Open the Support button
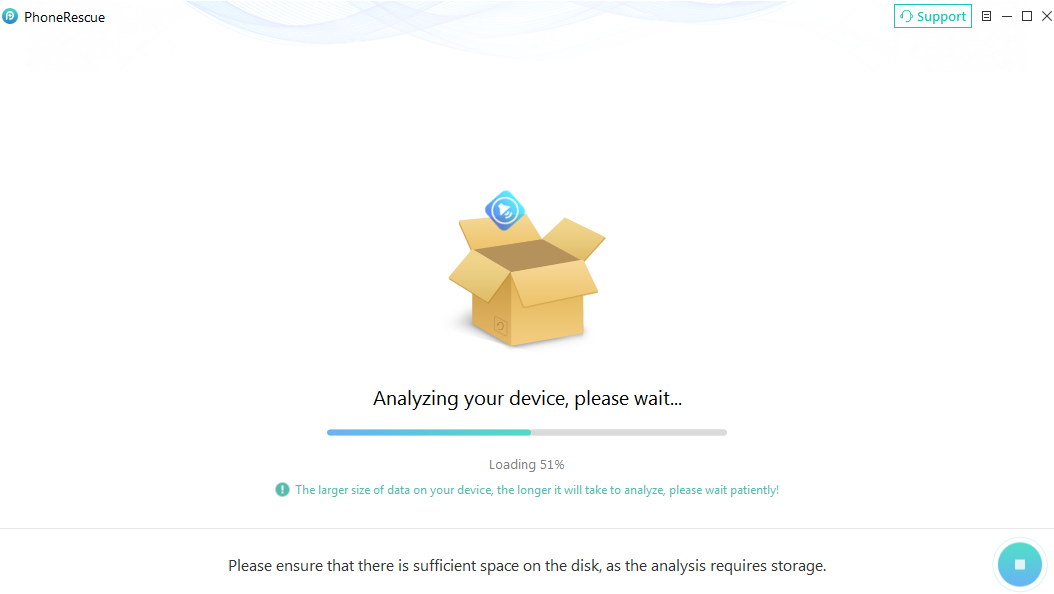The image size is (1054, 594). (932, 16)
